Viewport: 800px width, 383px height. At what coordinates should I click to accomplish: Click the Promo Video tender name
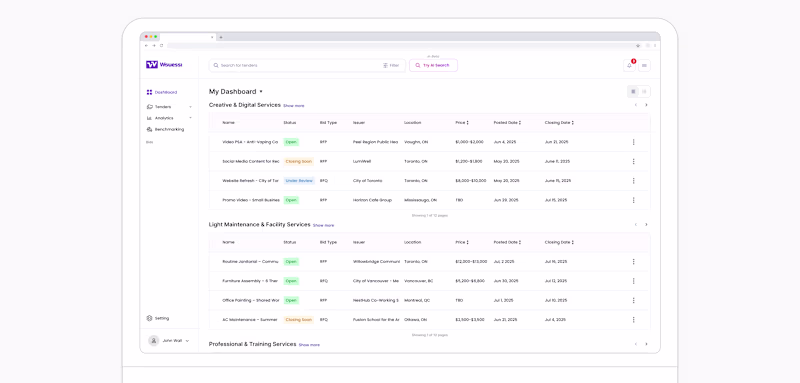251,200
